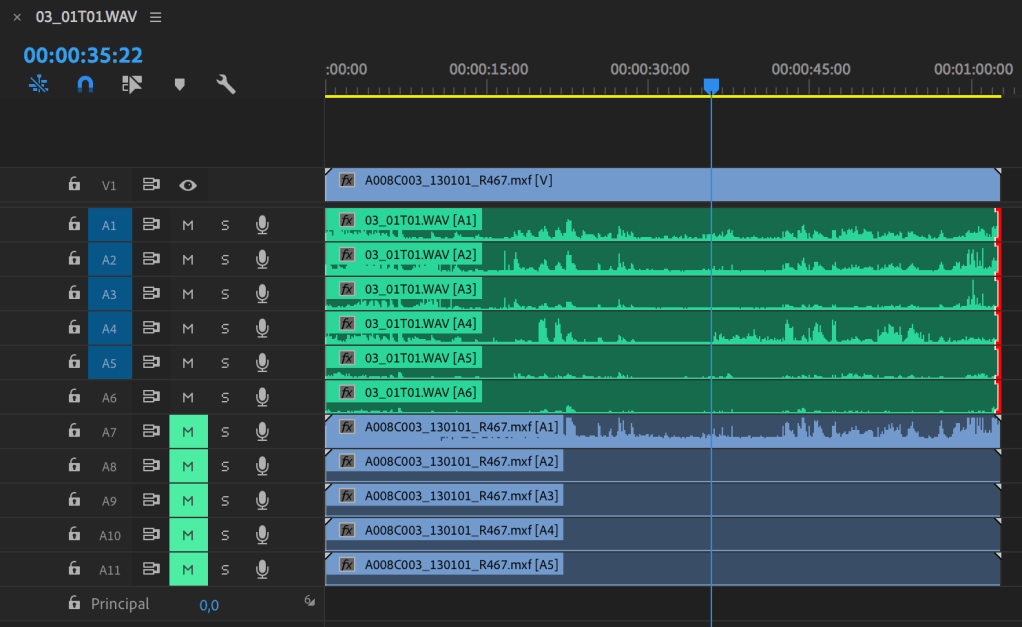Open the 03_01T01.WAV sequence panel menu

pos(155,17)
